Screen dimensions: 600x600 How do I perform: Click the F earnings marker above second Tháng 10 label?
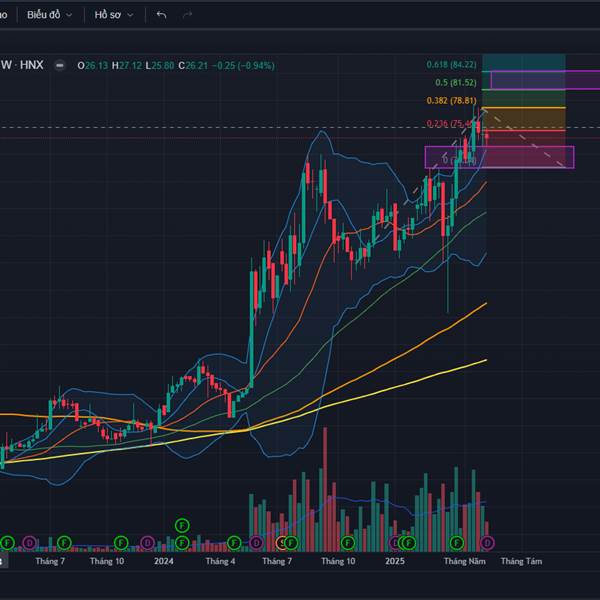point(347,543)
